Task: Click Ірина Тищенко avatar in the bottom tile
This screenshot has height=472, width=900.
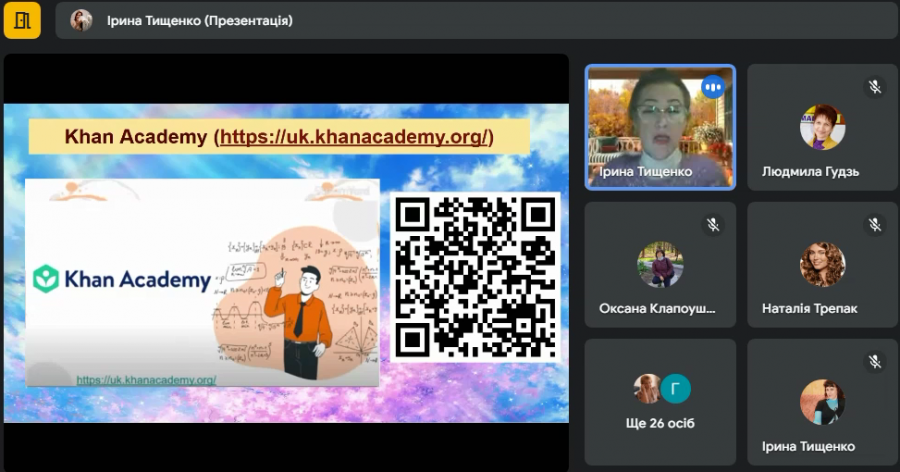Action: click(823, 402)
